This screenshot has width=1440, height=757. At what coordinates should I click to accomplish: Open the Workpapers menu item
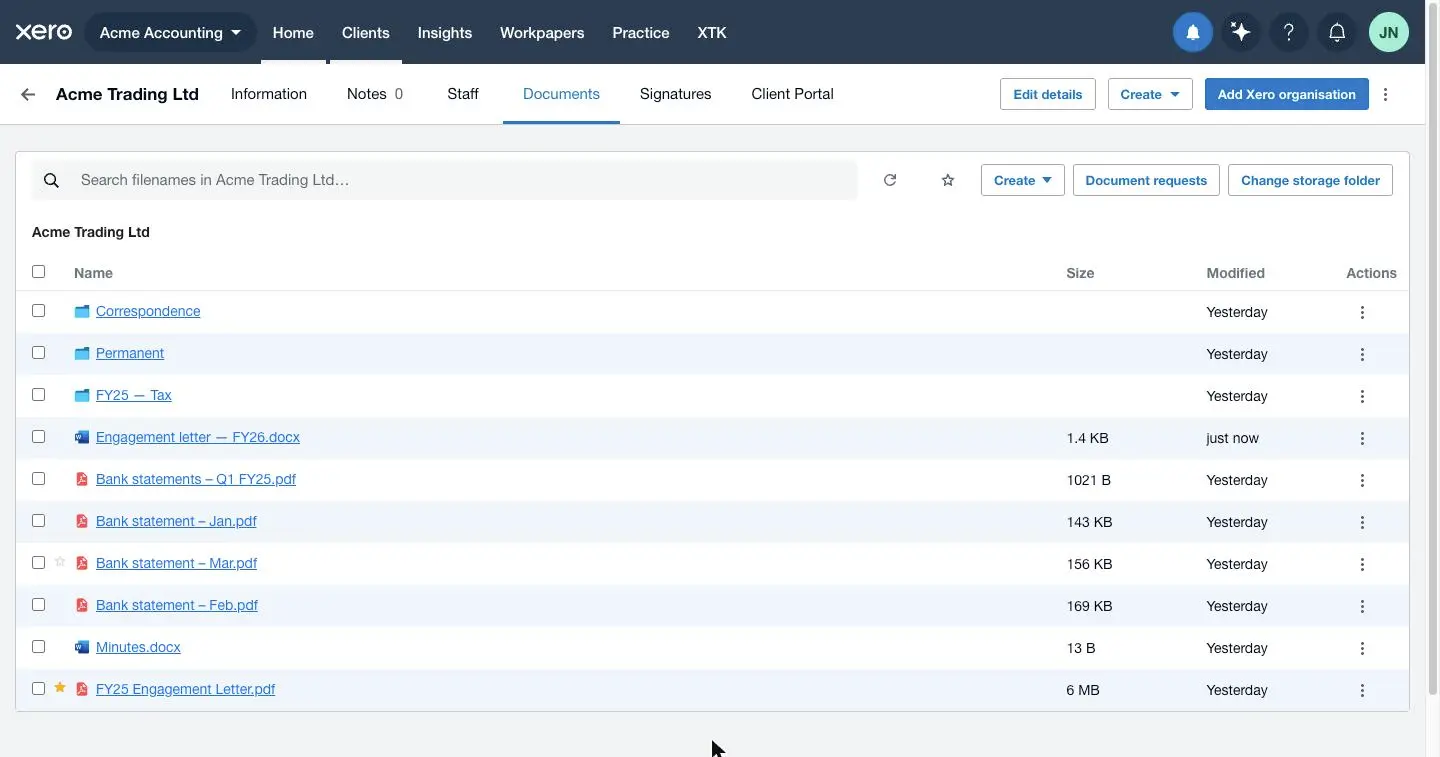pyautogui.click(x=542, y=32)
